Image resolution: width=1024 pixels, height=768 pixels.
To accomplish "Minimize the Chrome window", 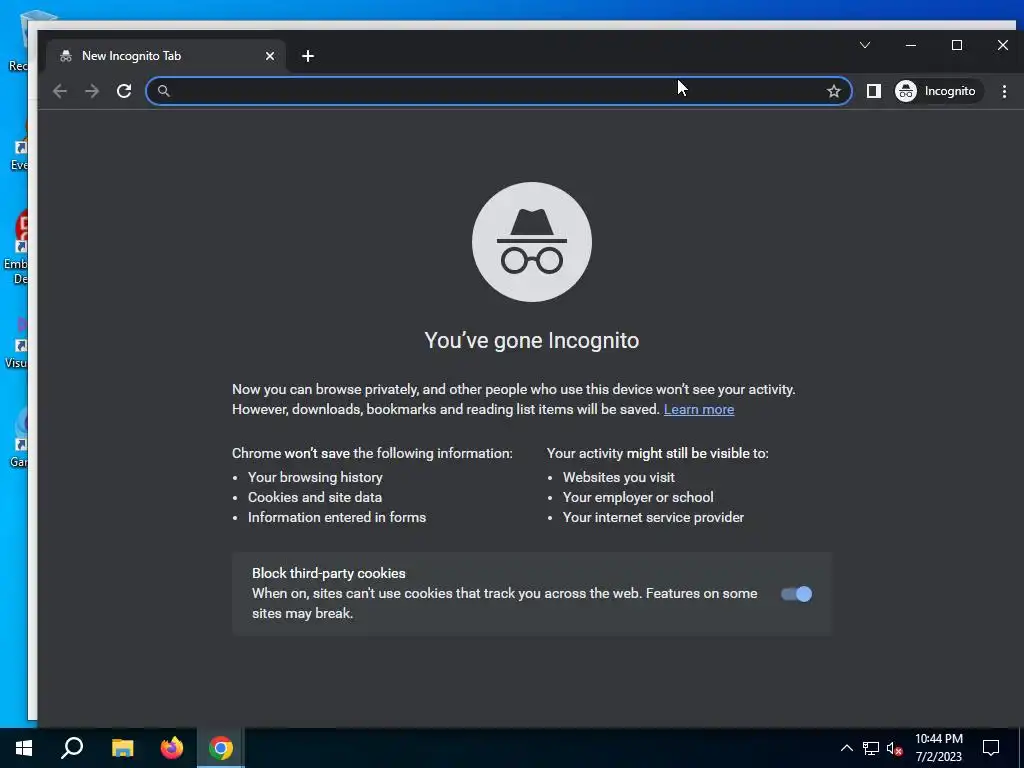I will pyautogui.click(x=911, y=45).
